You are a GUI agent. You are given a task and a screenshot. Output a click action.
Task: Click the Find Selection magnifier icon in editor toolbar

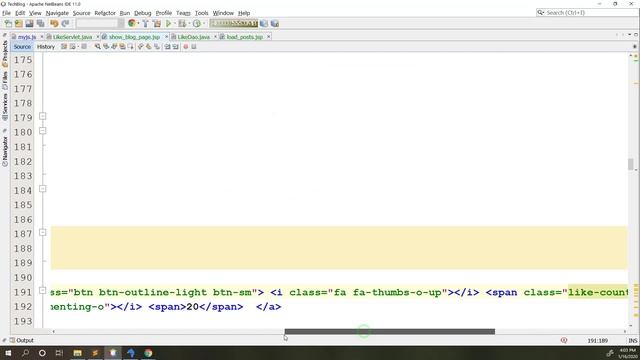pyautogui.click(x=98, y=47)
